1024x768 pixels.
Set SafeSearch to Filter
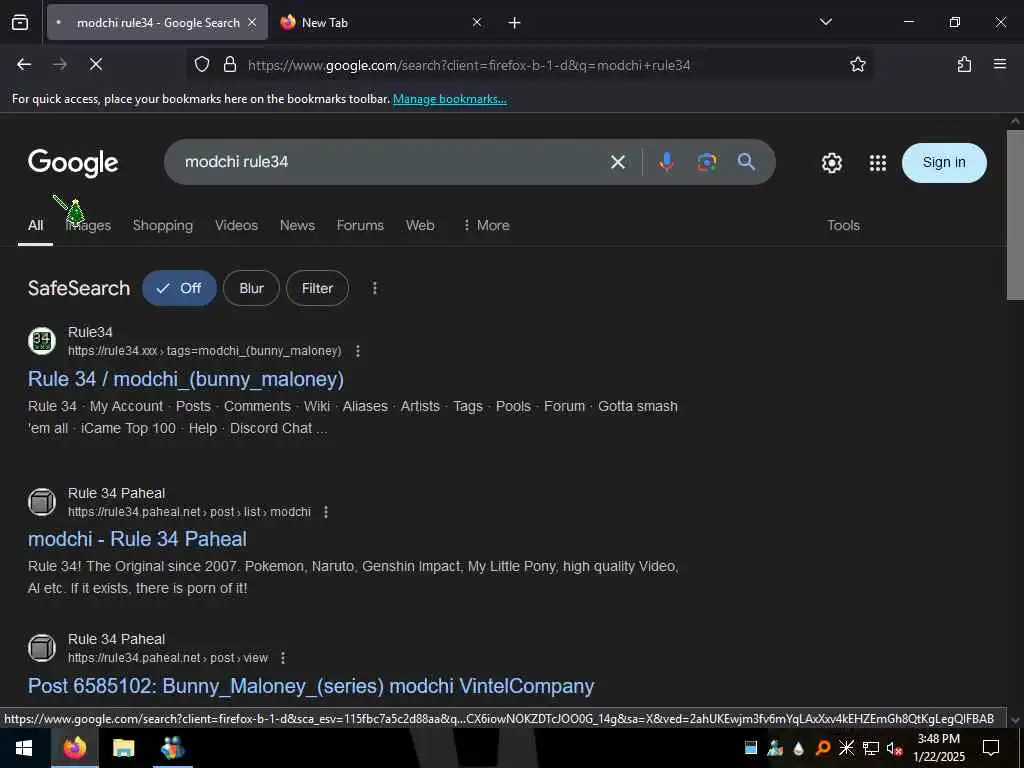point(317,288)
